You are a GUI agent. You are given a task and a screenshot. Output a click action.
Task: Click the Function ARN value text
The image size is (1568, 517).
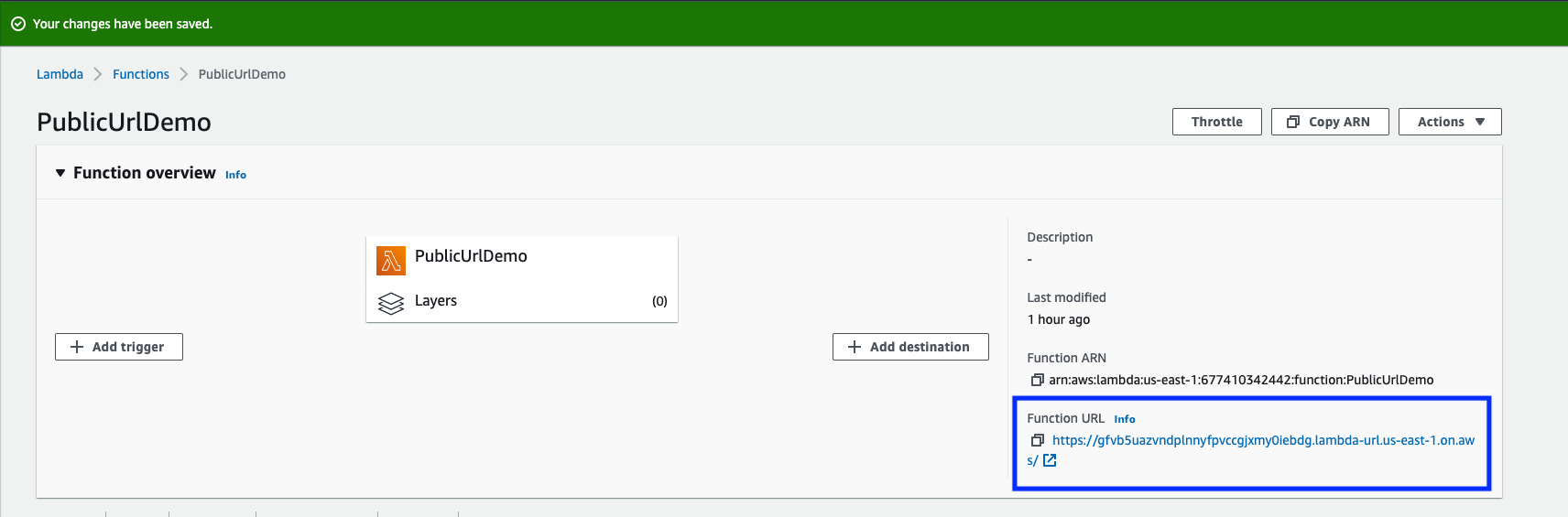(1241, 380)
